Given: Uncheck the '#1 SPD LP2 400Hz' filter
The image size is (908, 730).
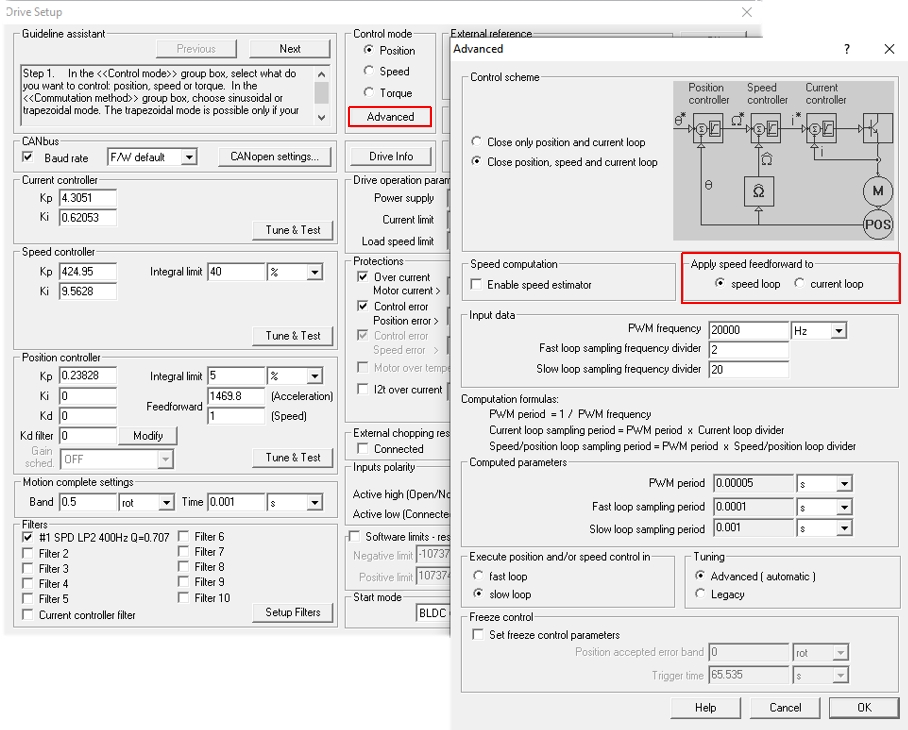Looking at the screenshot, I should (28, 535).
